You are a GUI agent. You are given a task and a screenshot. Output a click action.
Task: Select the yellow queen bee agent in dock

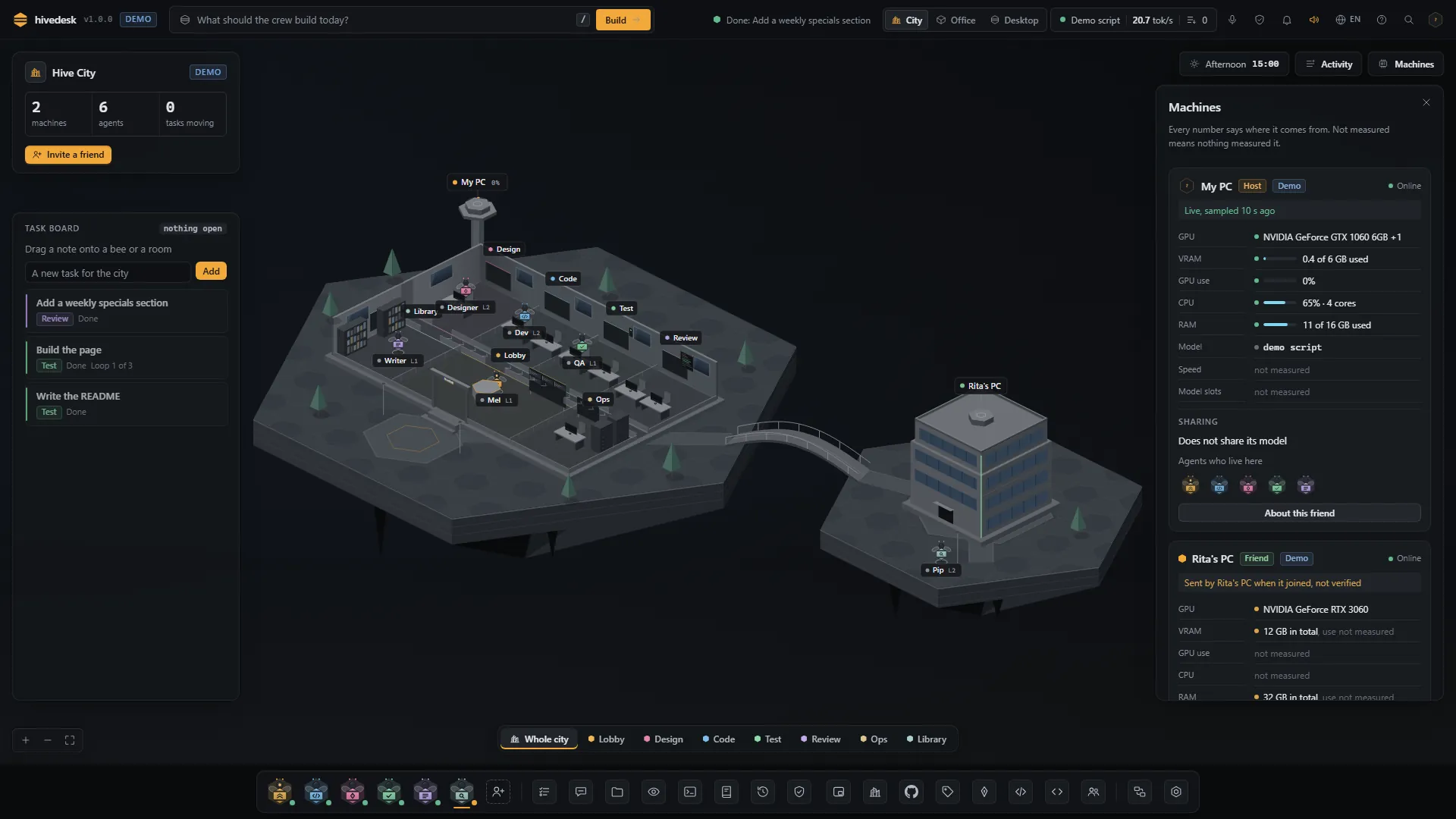pyautogui.click(x=280, y=792)
